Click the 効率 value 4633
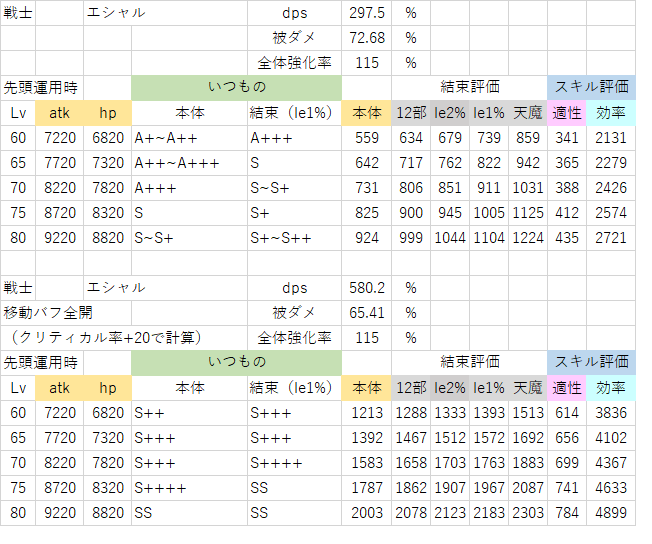 [x=611, y=488]
